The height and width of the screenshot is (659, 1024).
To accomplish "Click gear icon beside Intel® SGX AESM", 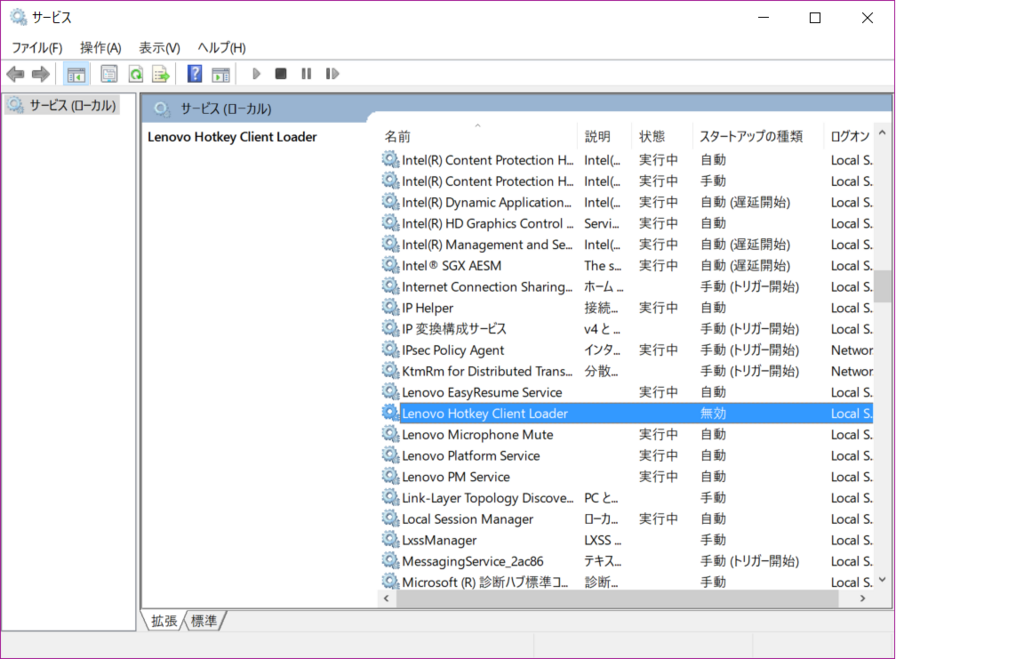I will tap(390, 265).
